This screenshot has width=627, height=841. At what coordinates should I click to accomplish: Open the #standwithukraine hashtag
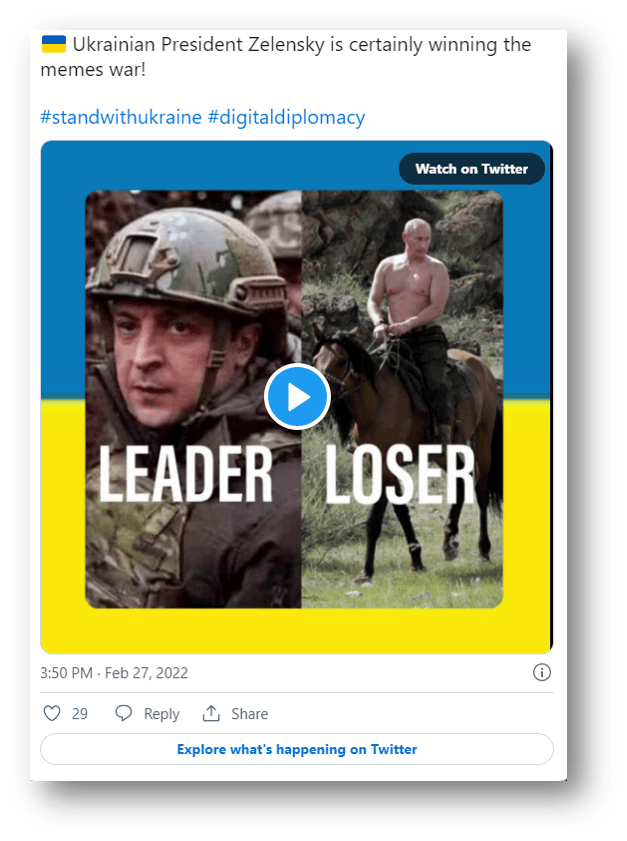click(121, 117)
